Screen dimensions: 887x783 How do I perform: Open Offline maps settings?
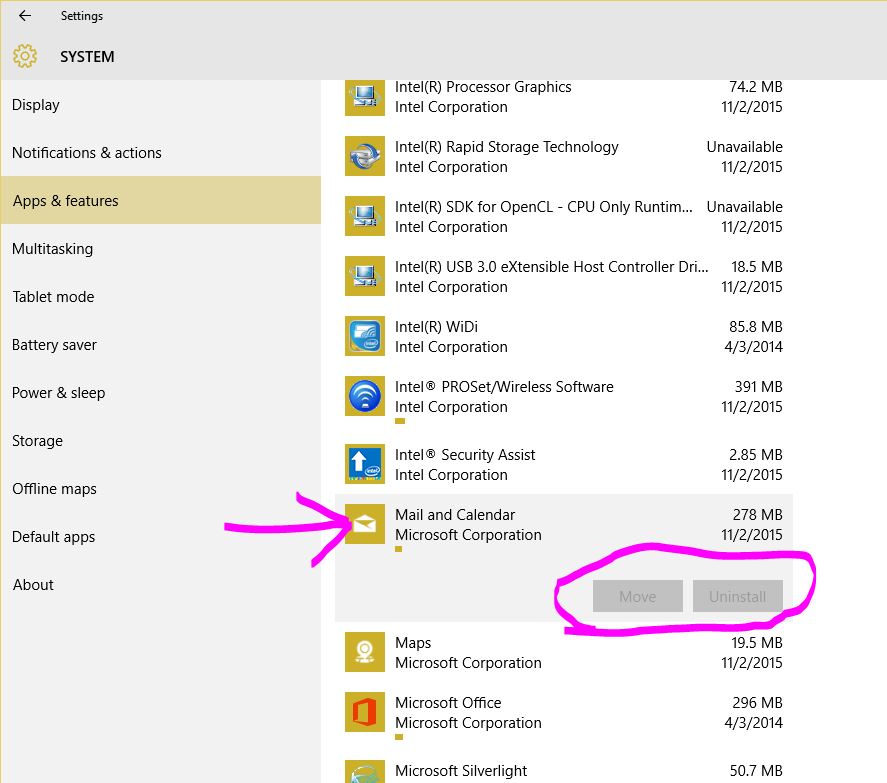(x=161, y=489)
